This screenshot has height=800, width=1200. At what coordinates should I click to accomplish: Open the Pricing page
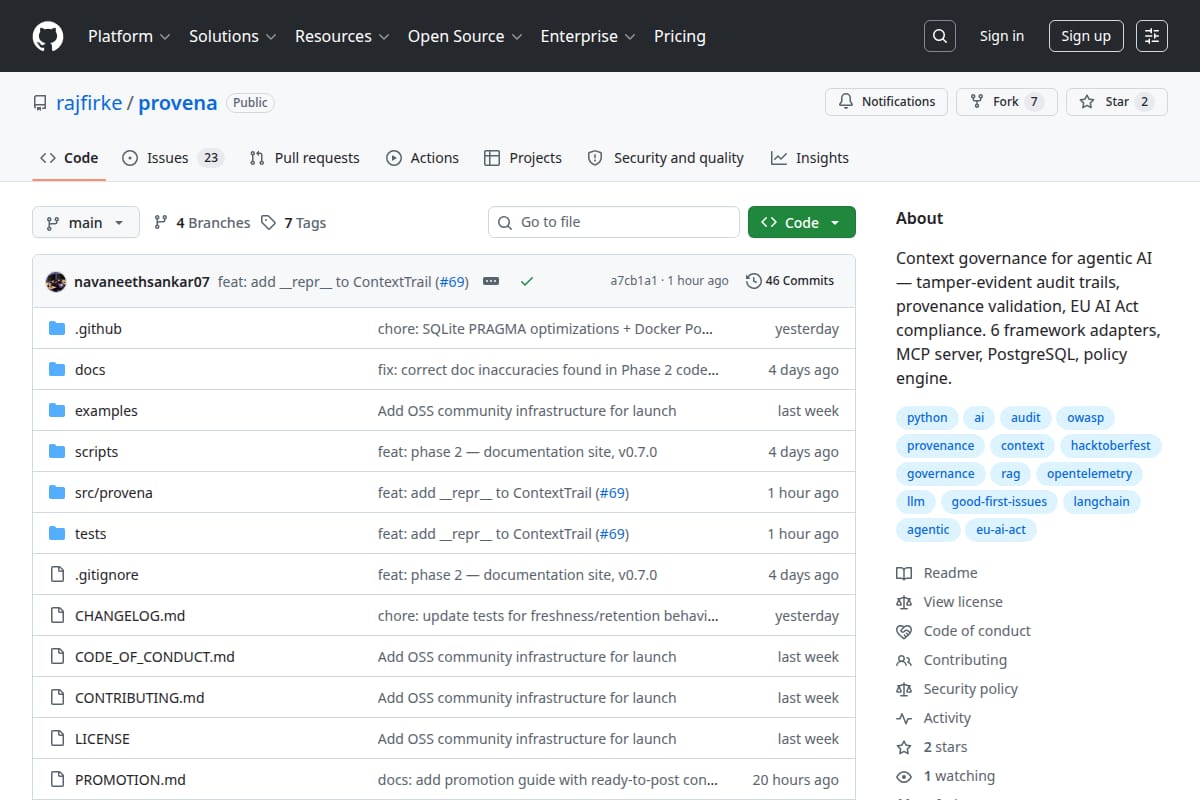pos(680,36)
